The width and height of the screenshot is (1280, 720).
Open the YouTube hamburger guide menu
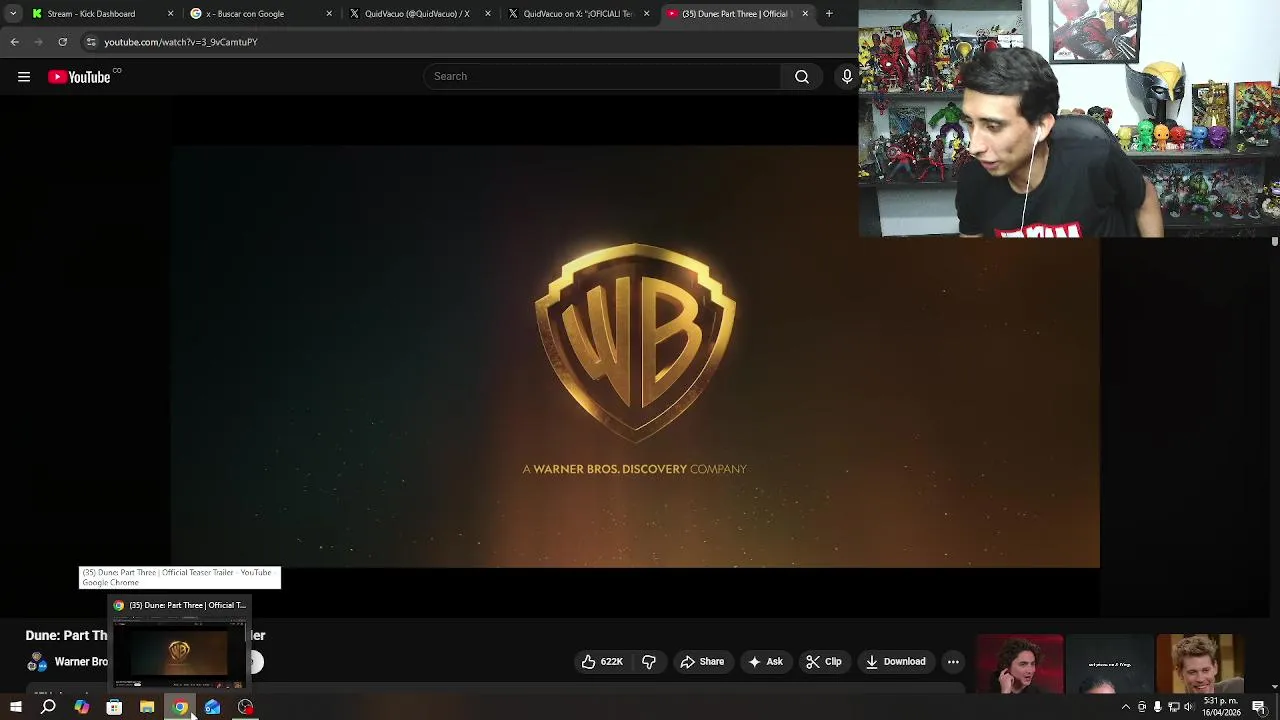tap(24, 77)
